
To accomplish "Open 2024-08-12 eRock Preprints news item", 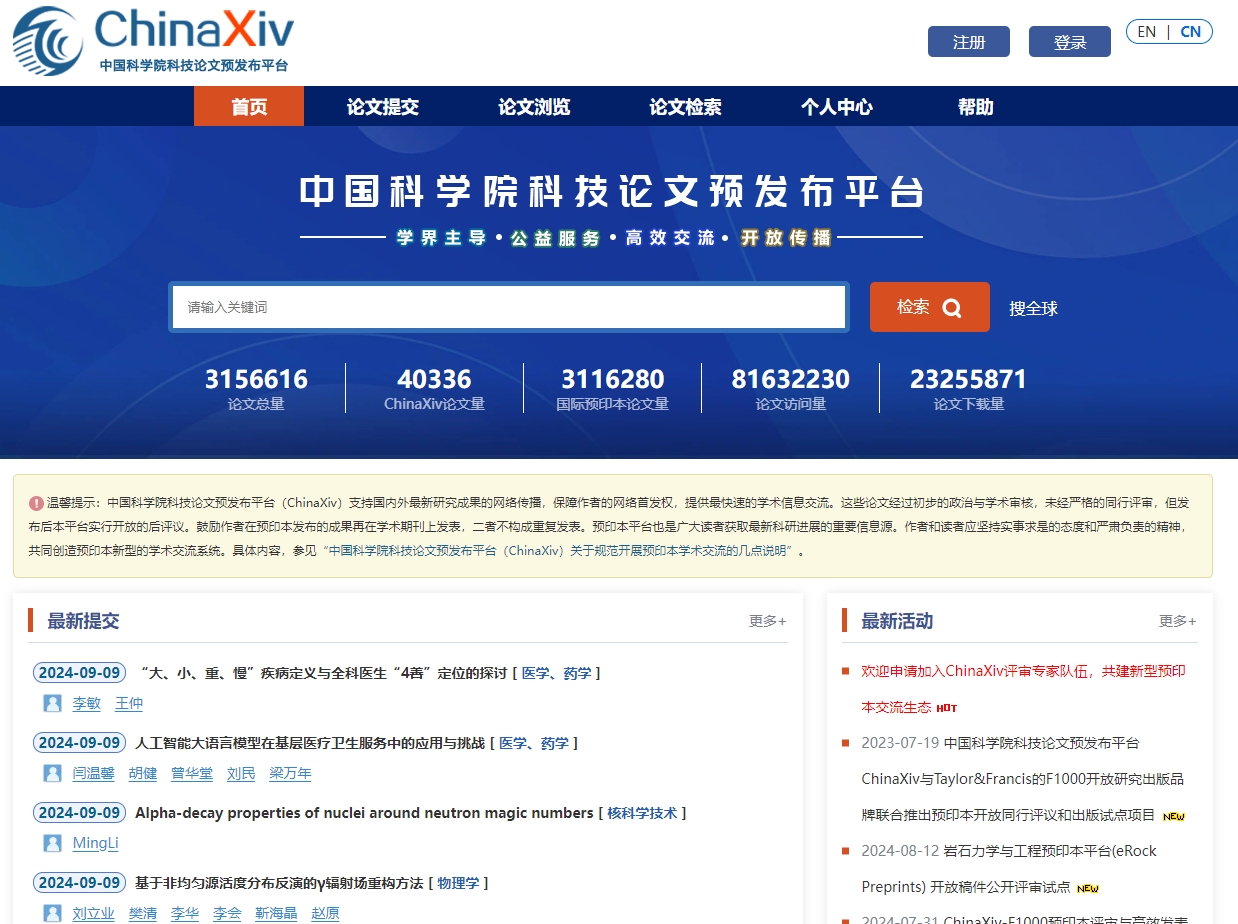I will 1009,869.
